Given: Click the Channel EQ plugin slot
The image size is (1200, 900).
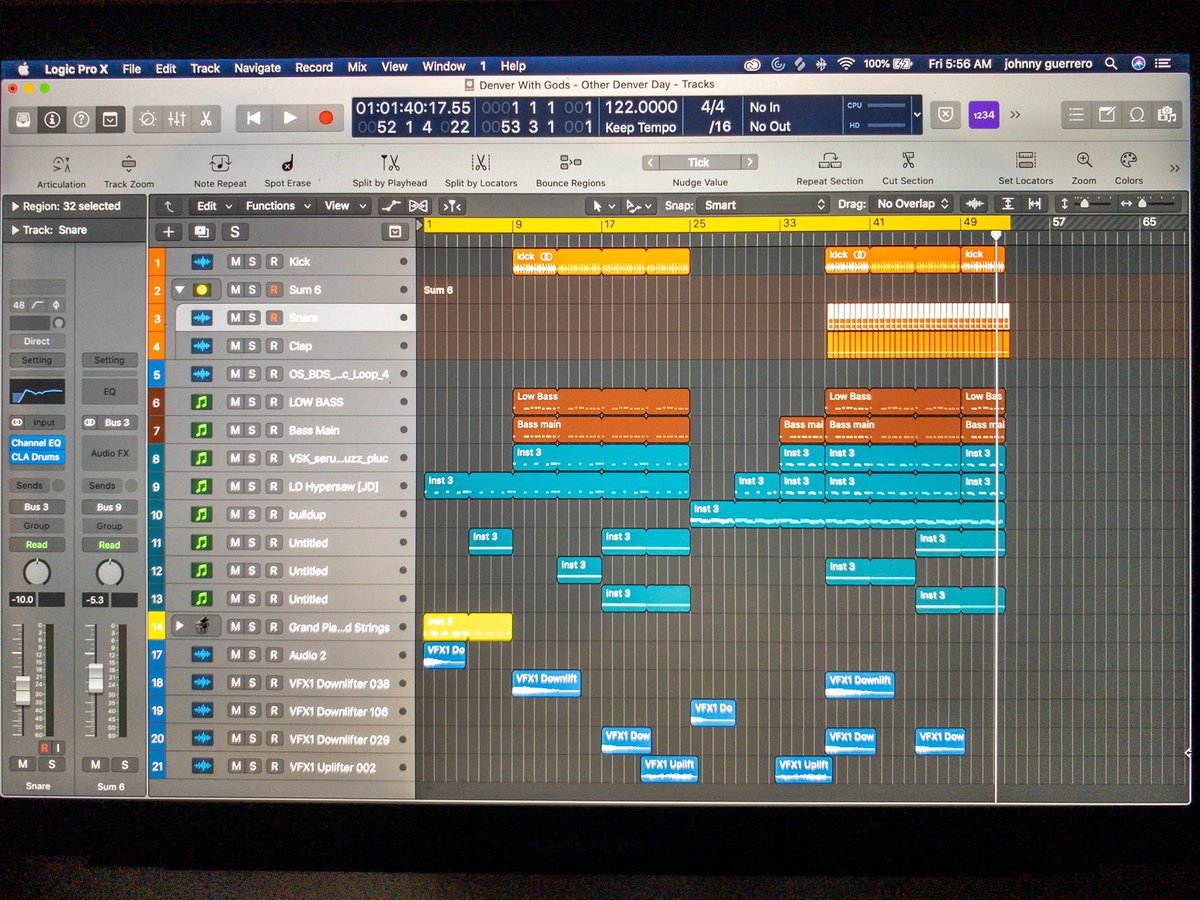Looking at the screenshot, I should 37,442.
